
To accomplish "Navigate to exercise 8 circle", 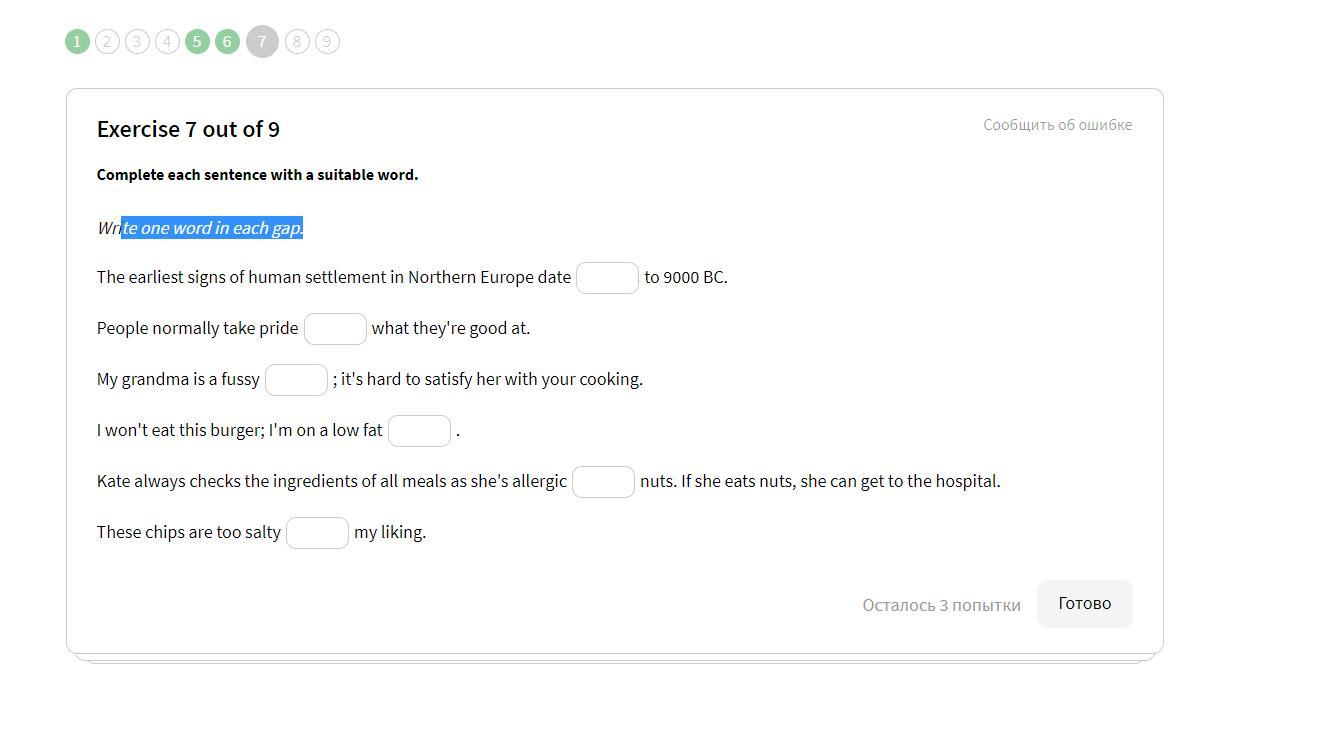I will pyautogui.click(x=297, y=42).
